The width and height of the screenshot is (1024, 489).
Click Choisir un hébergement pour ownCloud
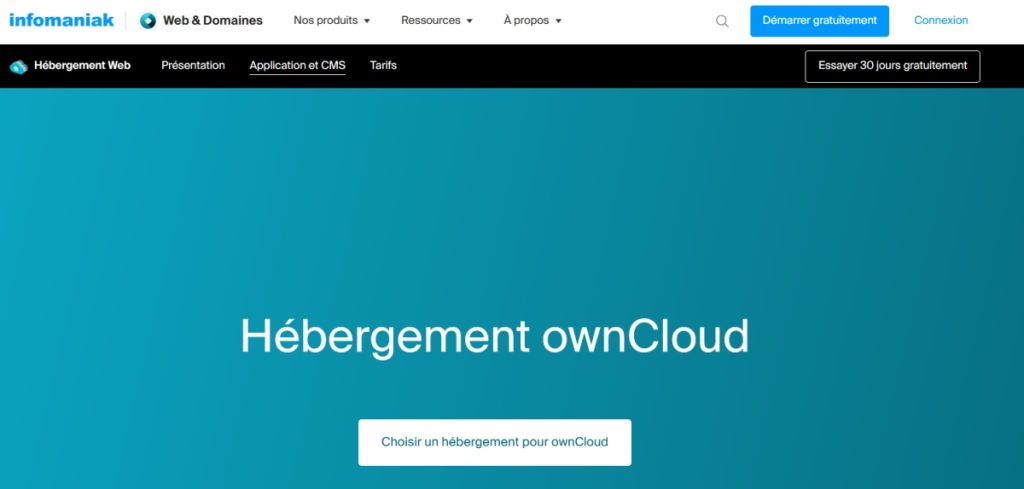[494, 442]
